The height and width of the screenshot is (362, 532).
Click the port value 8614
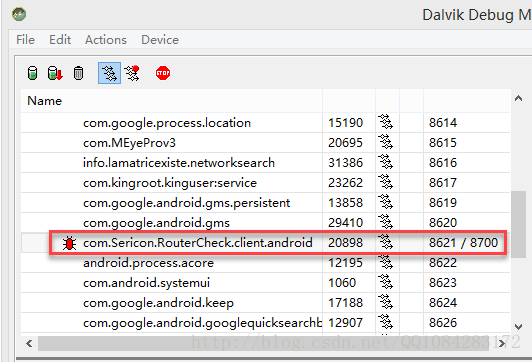click(x=443, y=122)
